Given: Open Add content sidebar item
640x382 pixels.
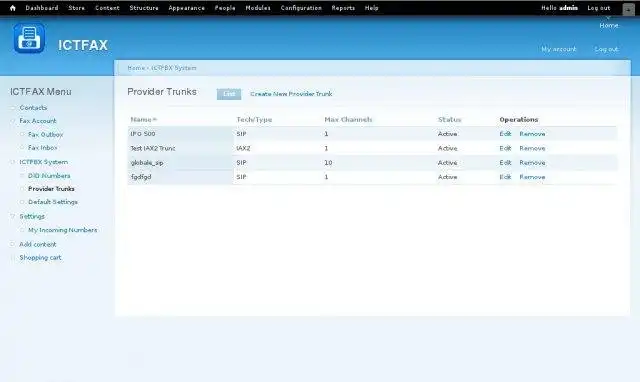Looking at the screenshot, I should click(38, 244).
